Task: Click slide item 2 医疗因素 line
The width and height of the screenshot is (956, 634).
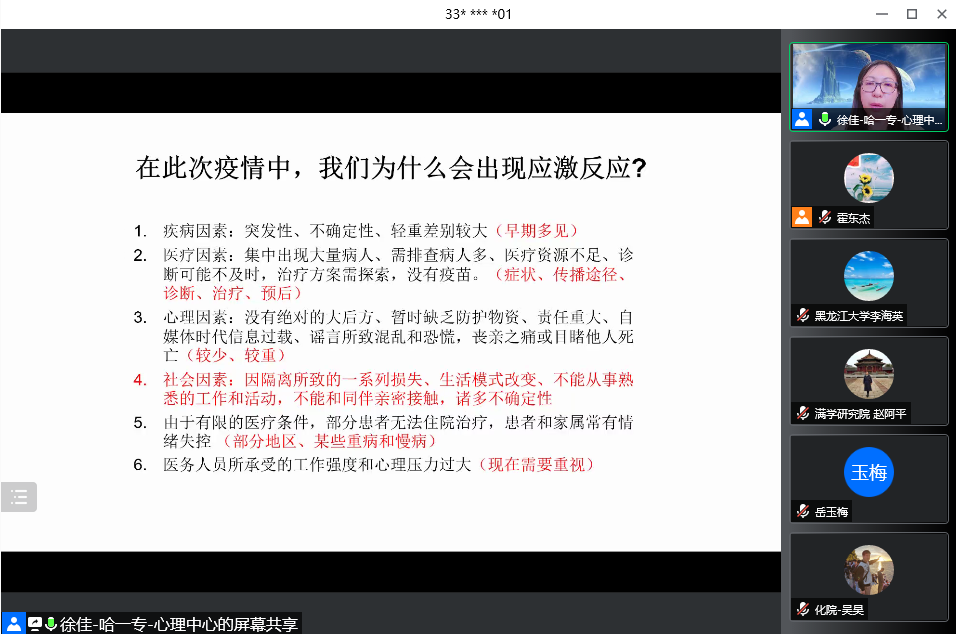Action: pos(383,274)
